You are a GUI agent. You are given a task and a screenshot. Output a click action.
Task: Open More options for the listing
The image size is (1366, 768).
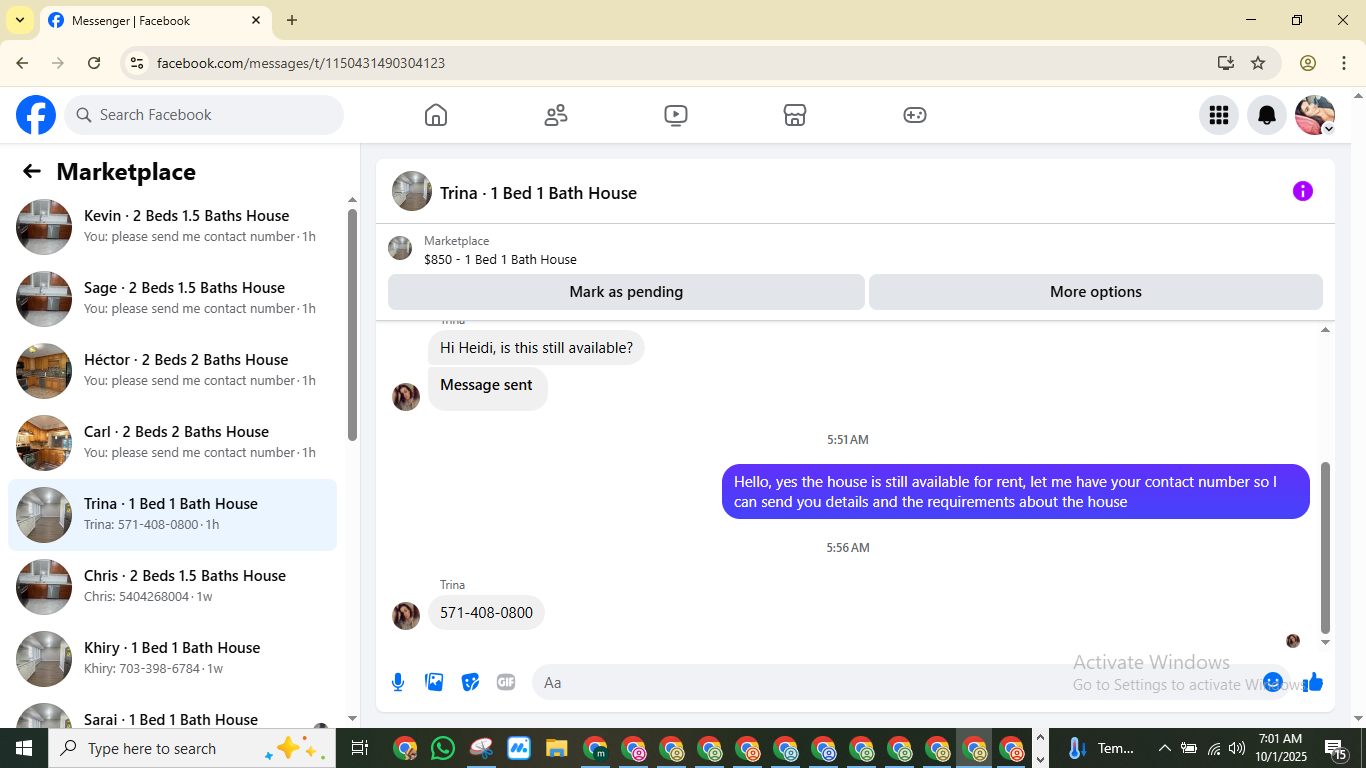pos(1096,292)
